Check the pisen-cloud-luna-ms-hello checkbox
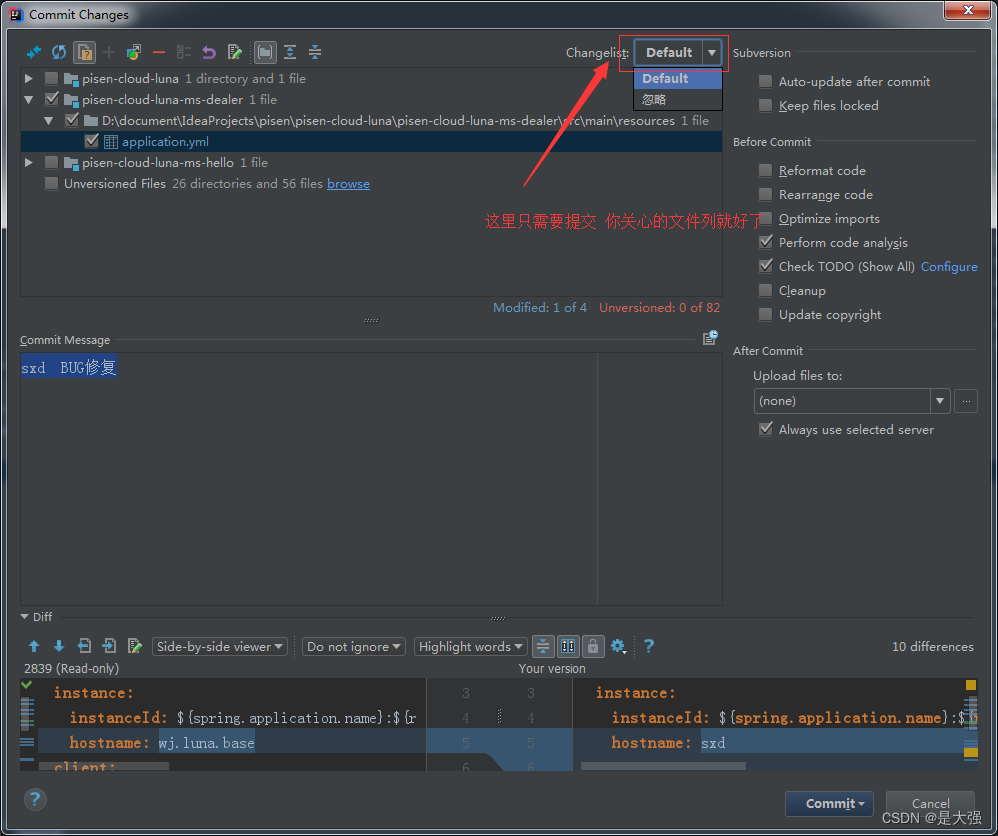 [52, 162]
